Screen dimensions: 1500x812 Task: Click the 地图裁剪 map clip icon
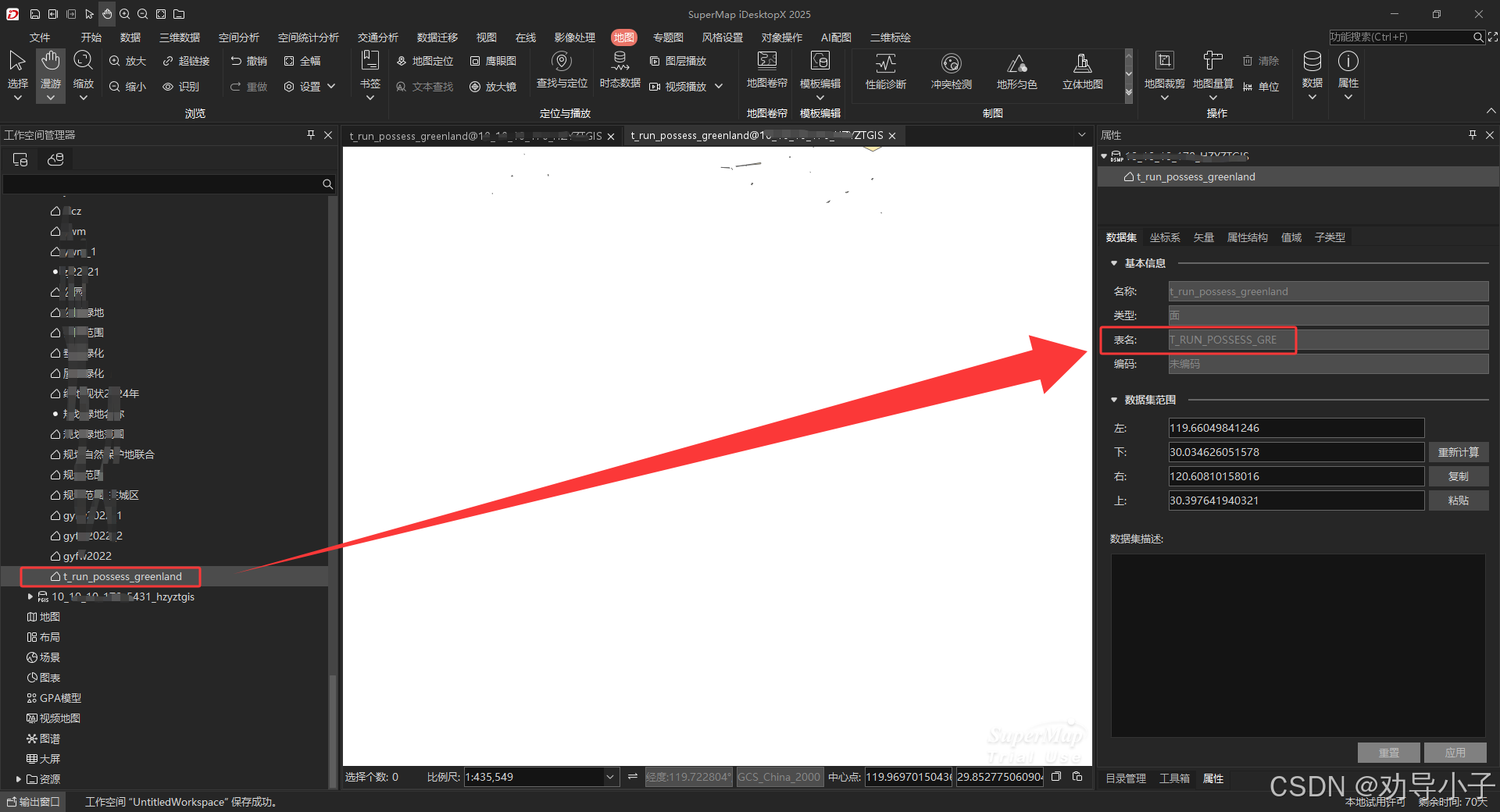pyautogui.click(x=1165, y=61)
